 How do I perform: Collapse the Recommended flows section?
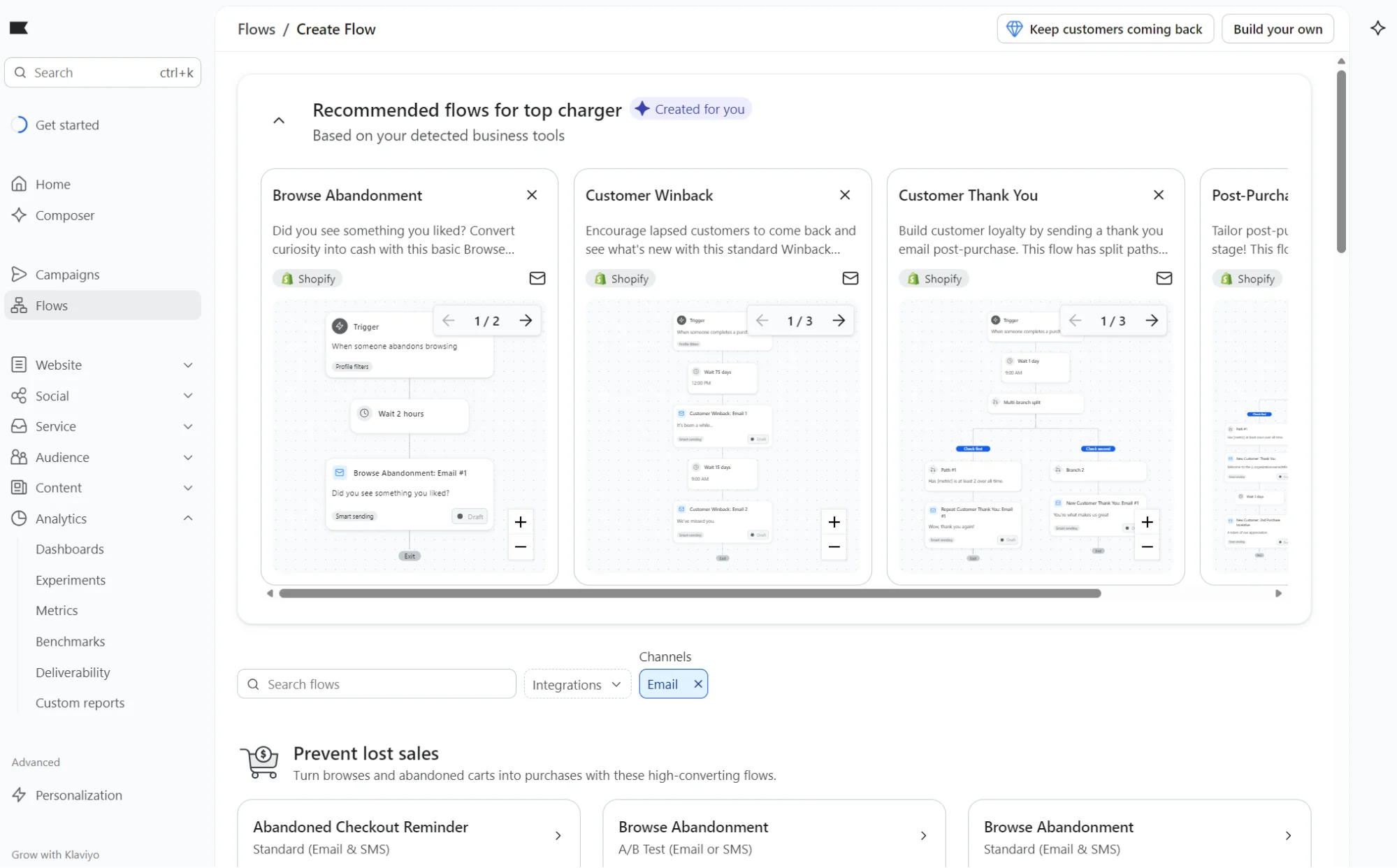pos(279,121)
